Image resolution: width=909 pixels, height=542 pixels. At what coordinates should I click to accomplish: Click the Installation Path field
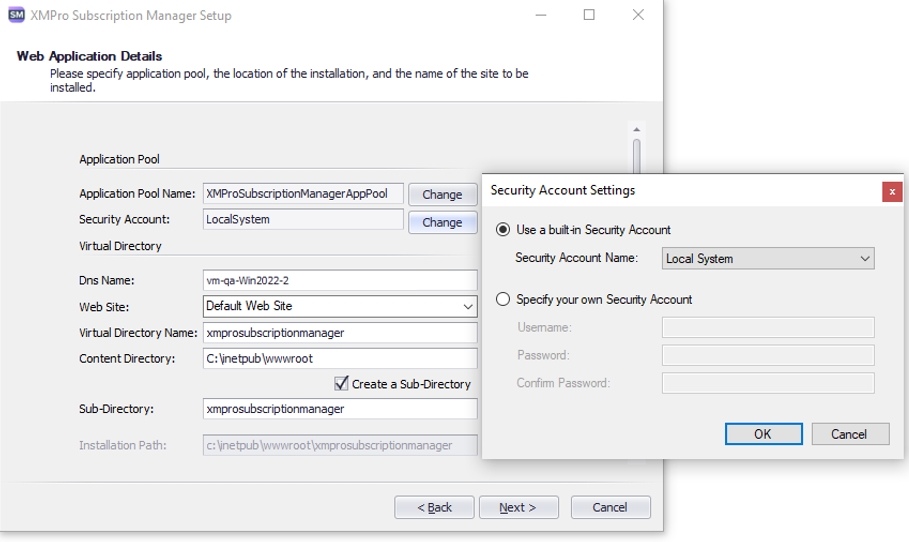(x=340, y=445)
